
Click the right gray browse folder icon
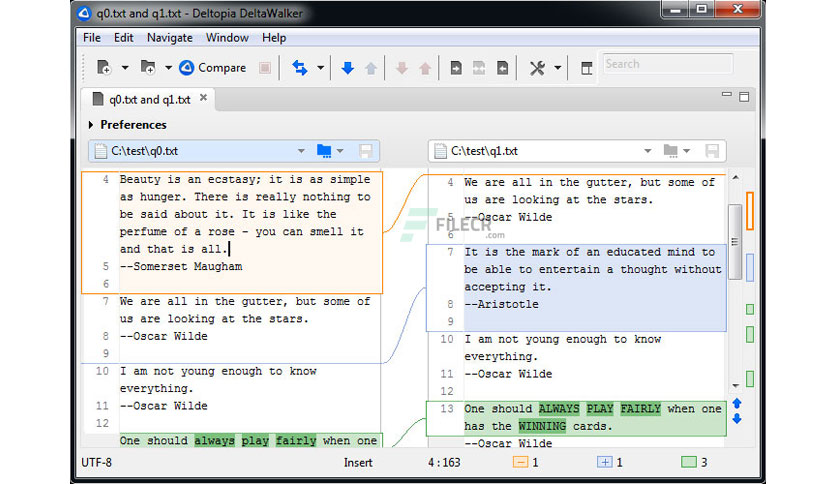point(670,151)
